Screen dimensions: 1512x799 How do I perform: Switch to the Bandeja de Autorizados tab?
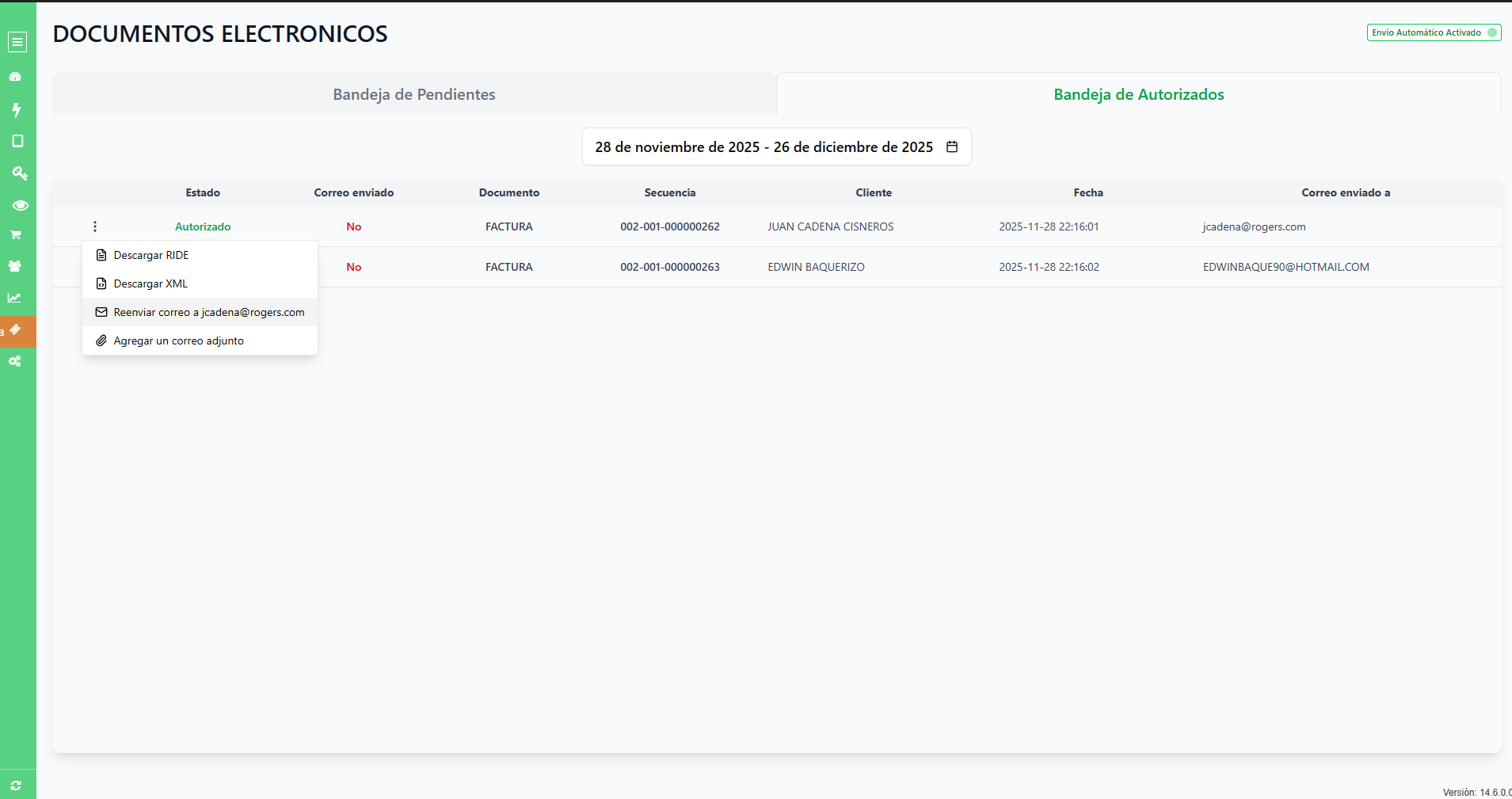1139,94
